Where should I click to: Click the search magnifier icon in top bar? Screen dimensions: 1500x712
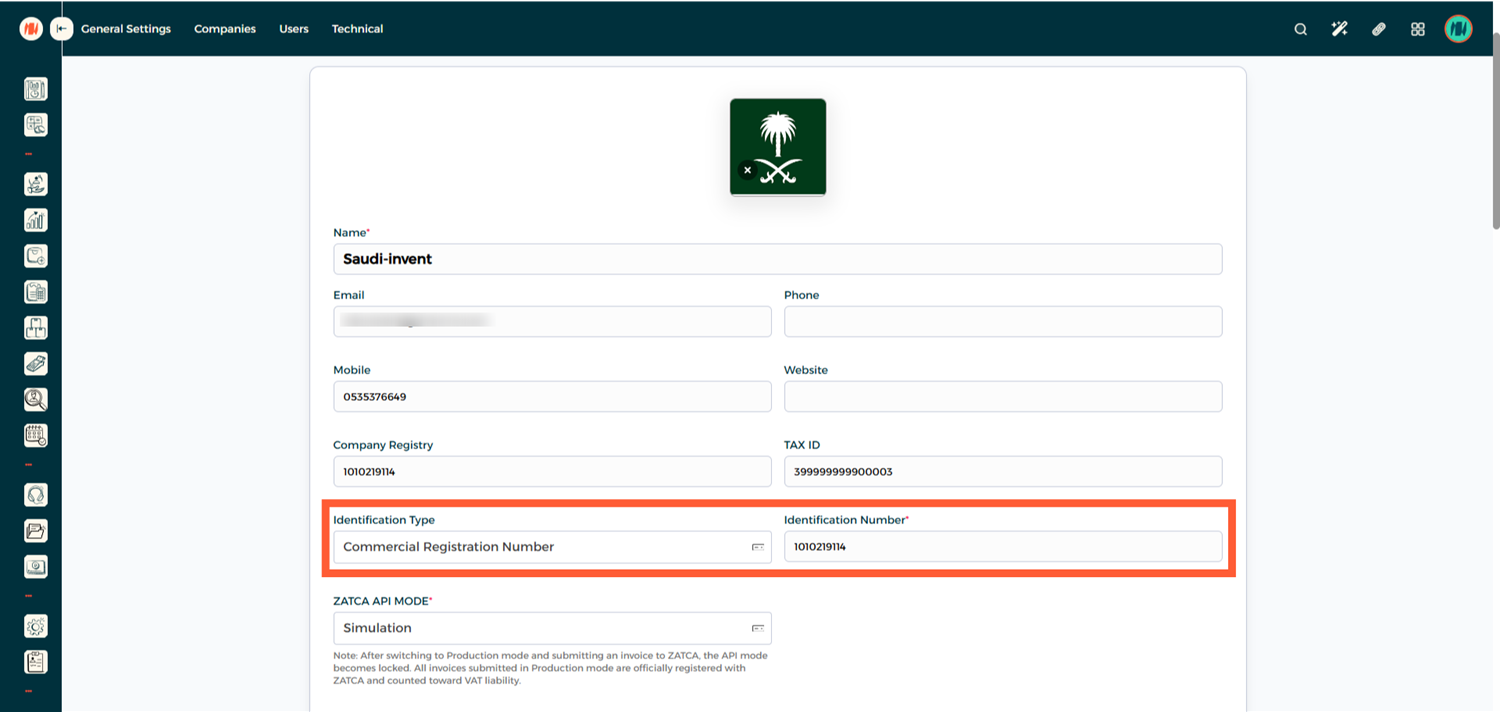(x=1300, y=29)
